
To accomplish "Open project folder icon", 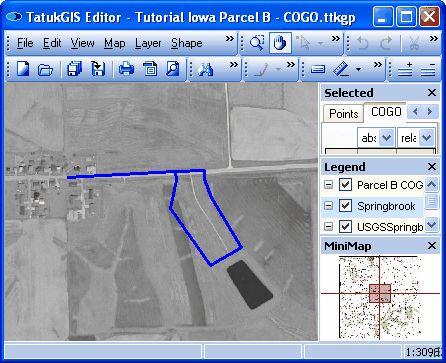I will 45,69.
